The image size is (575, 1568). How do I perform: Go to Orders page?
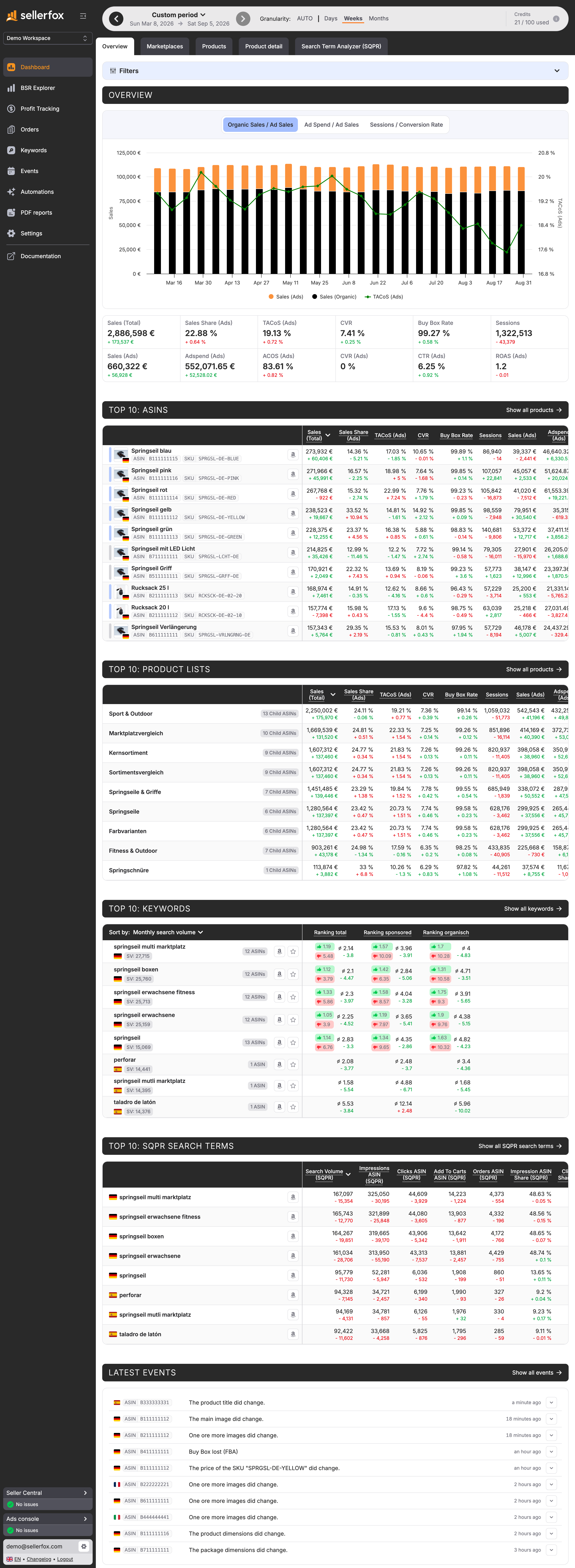(48, 130)
